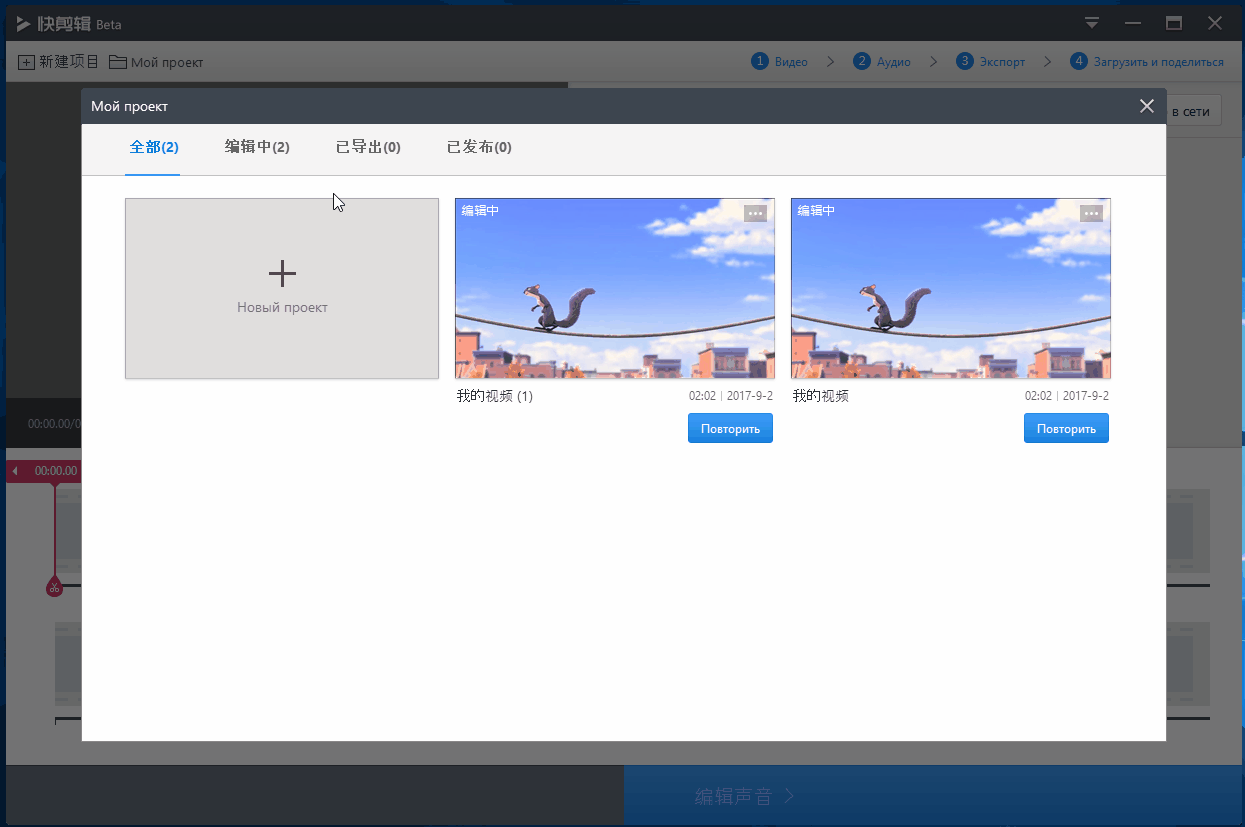This screenshot has width=1245, height=827.
Task: Switch to the 全部(2) tab
Action: coord(154,147)
